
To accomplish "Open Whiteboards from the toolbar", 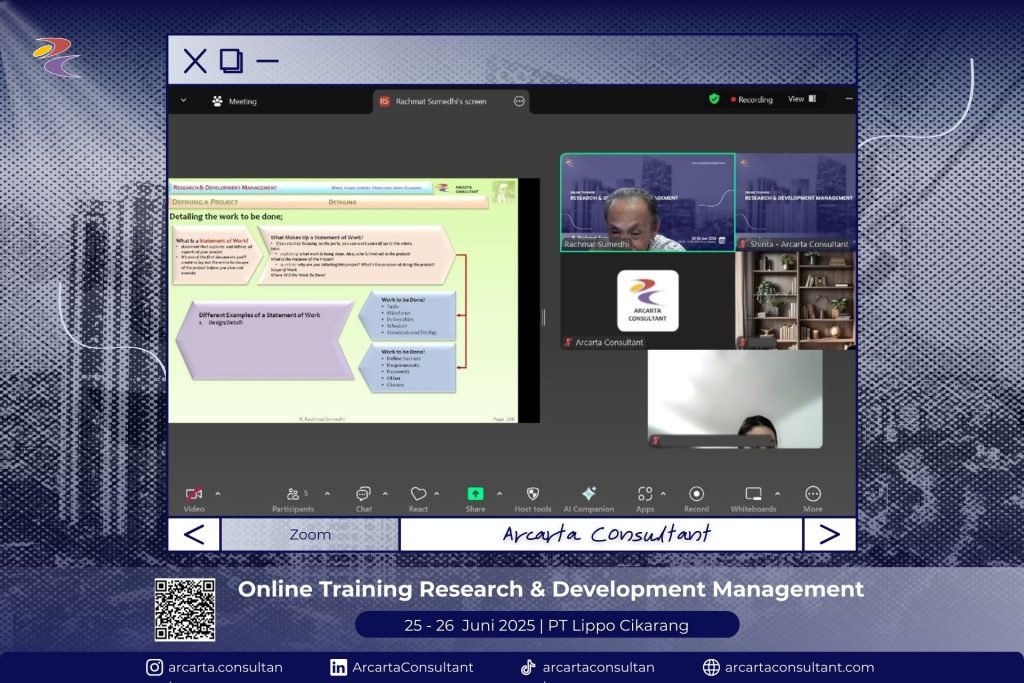I will 753,495.
